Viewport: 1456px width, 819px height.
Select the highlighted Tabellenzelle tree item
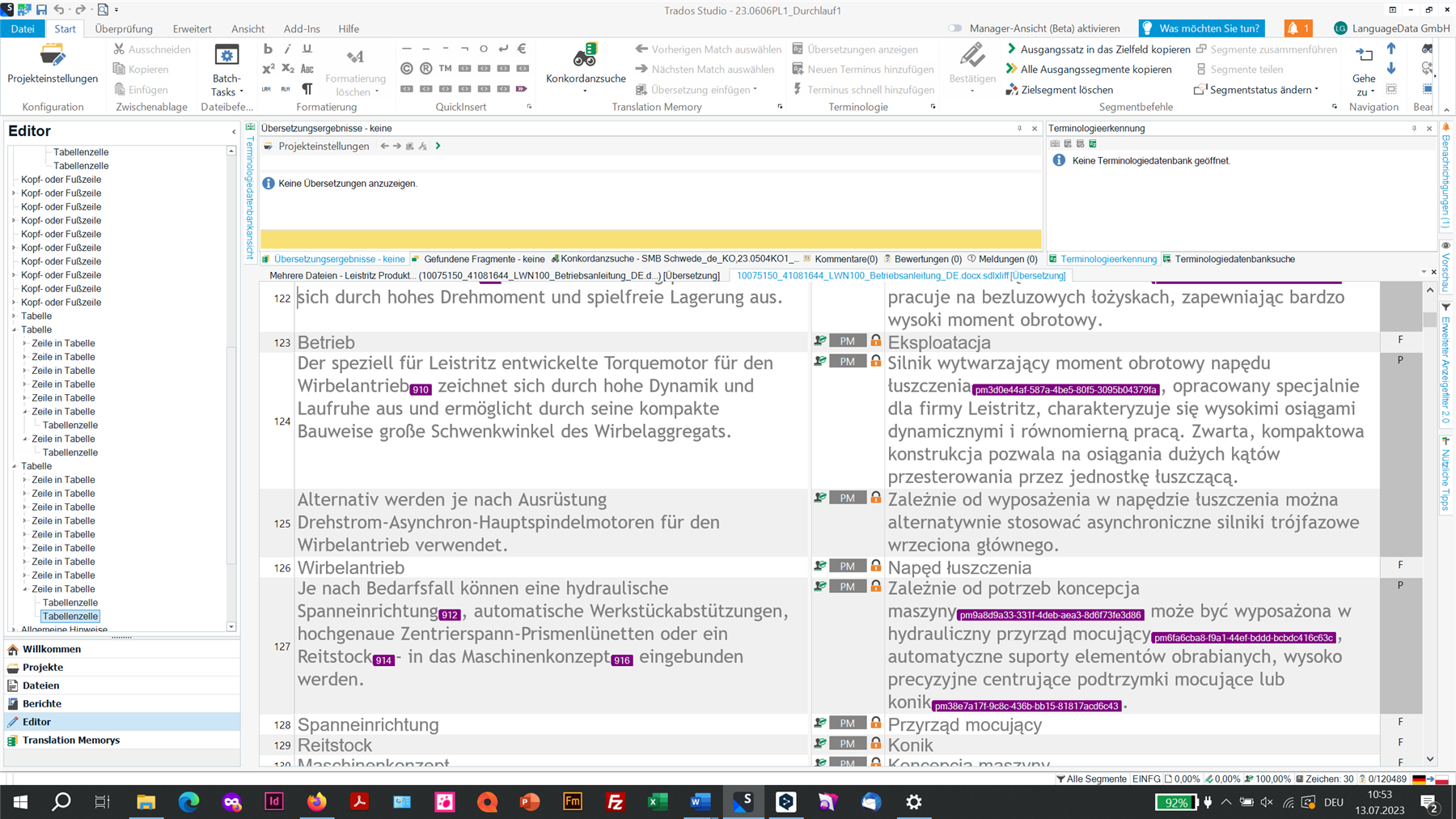(x=70, y=616)
